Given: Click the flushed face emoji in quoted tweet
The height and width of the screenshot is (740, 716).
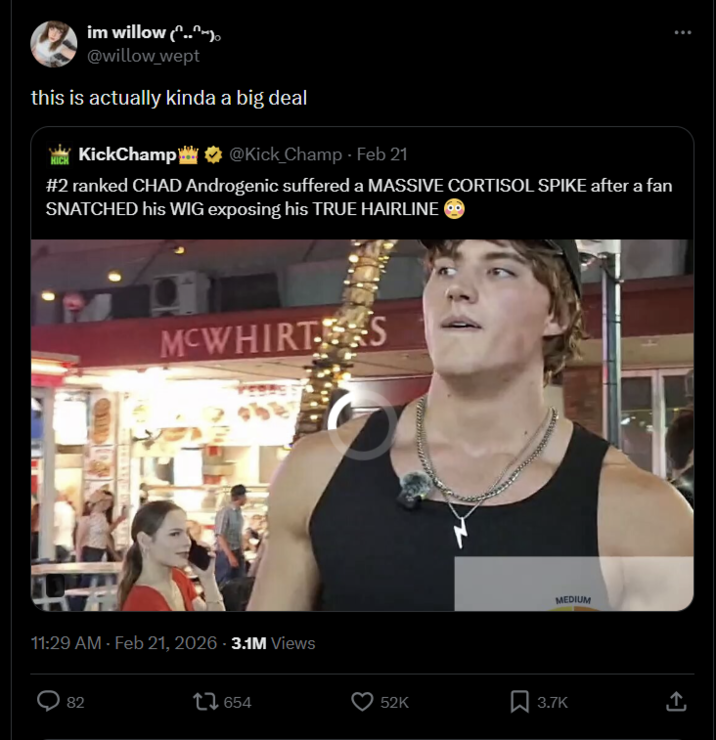Looking at the screenshot, I should click(x=454, y=208).
